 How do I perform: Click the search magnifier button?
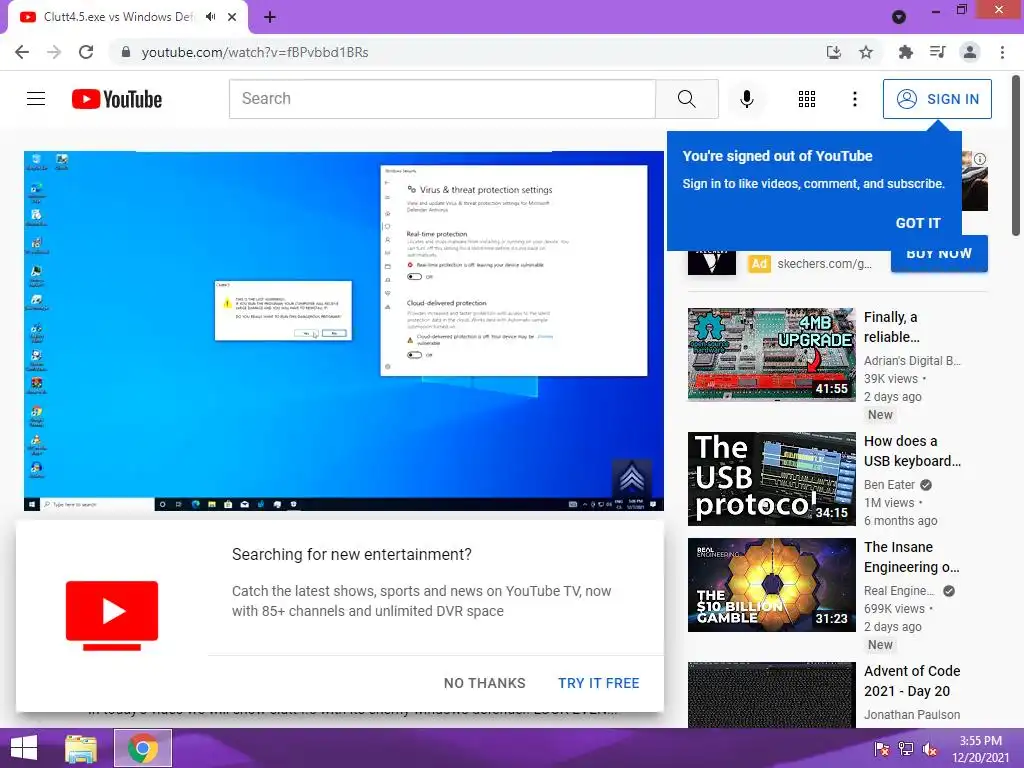[x=686, y=99]
